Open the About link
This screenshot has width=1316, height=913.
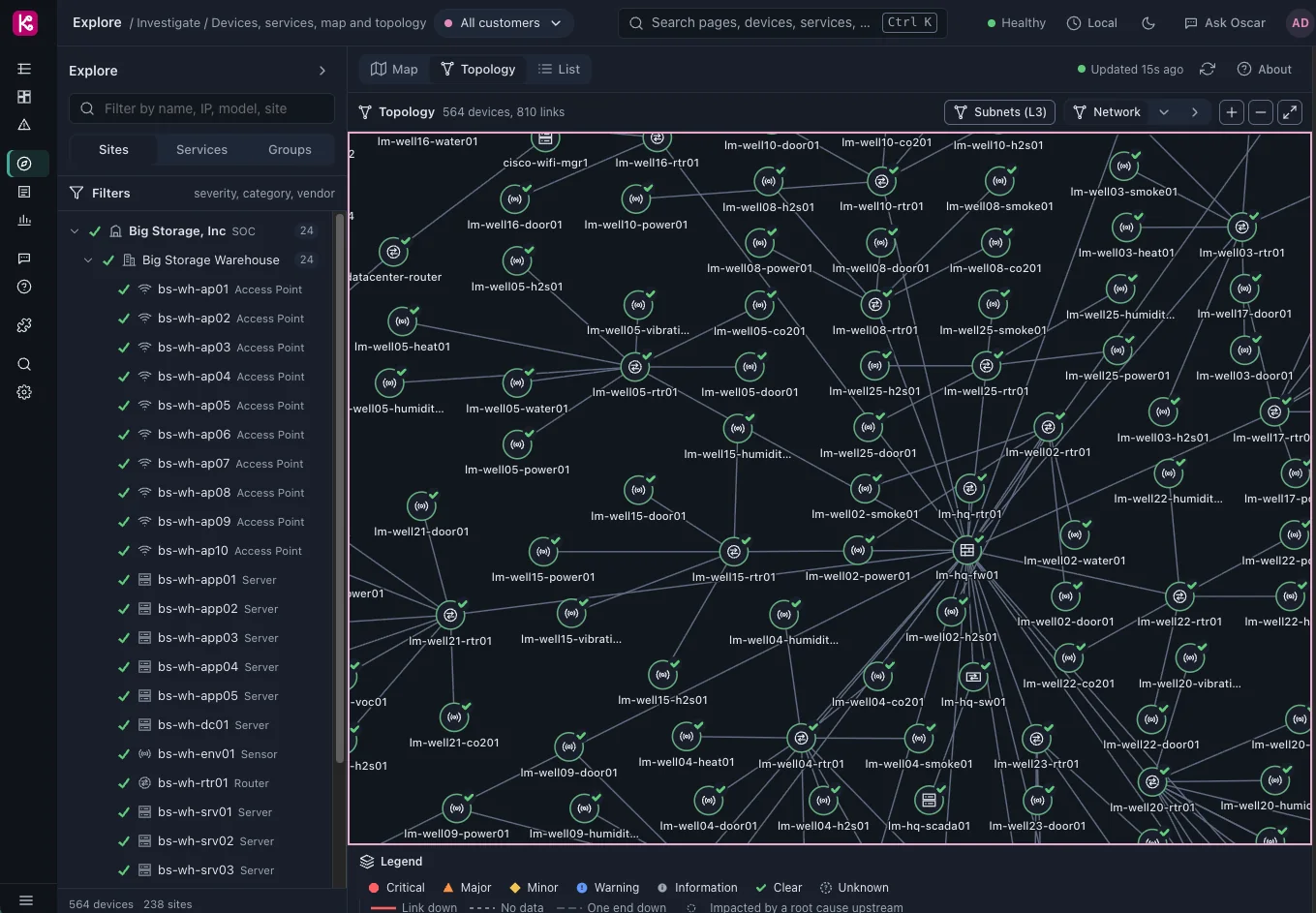[1265, 70]
